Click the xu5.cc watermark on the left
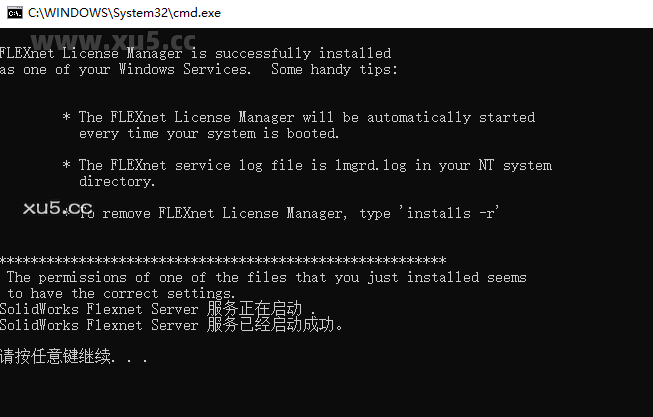 56,208
